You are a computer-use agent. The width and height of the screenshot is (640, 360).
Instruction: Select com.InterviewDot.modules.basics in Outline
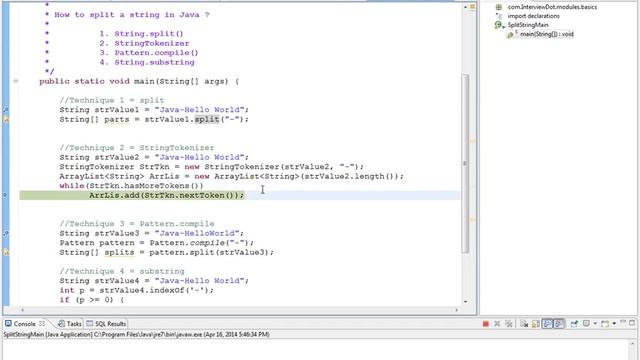coord(552,7)
